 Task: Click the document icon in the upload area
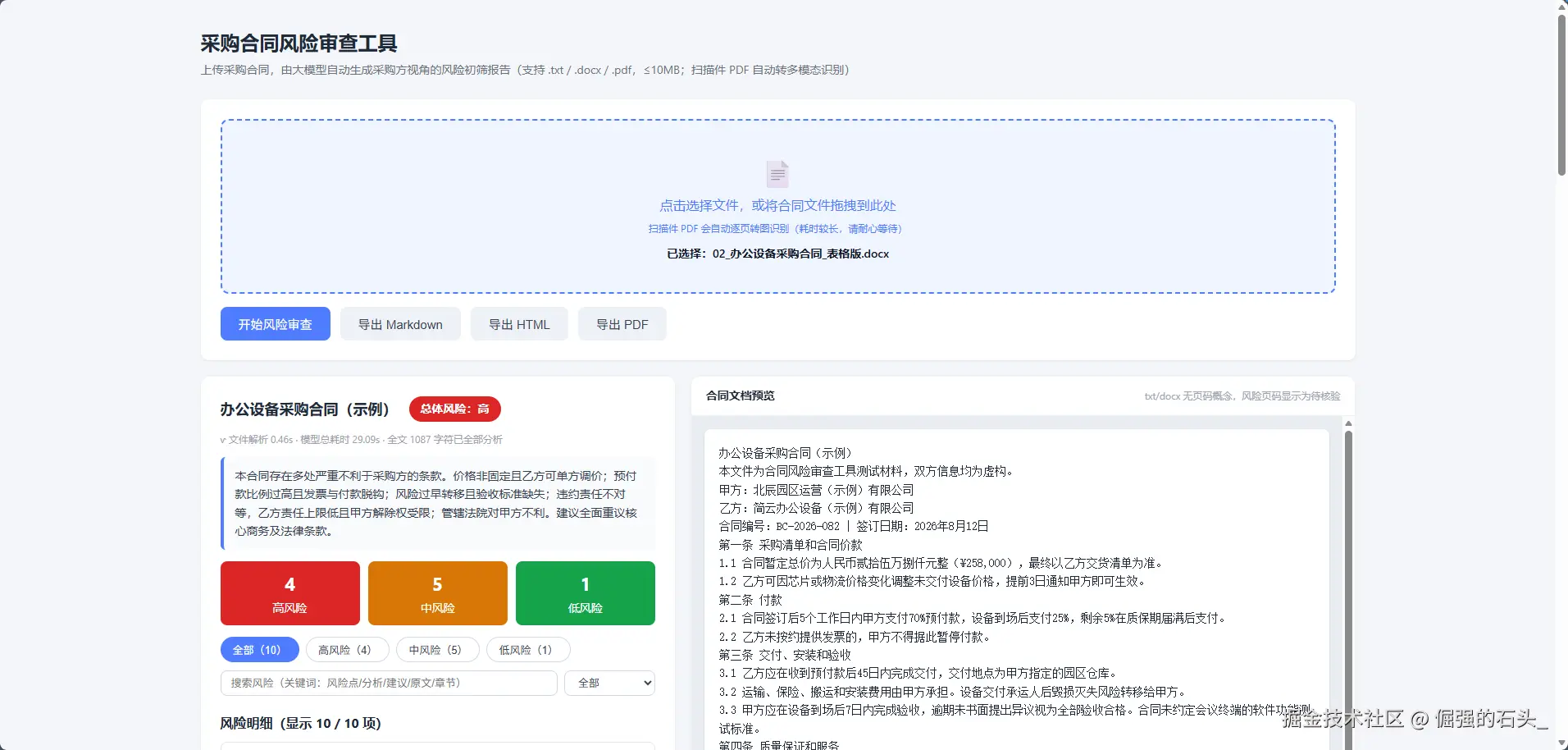click(x=777, y=174)
